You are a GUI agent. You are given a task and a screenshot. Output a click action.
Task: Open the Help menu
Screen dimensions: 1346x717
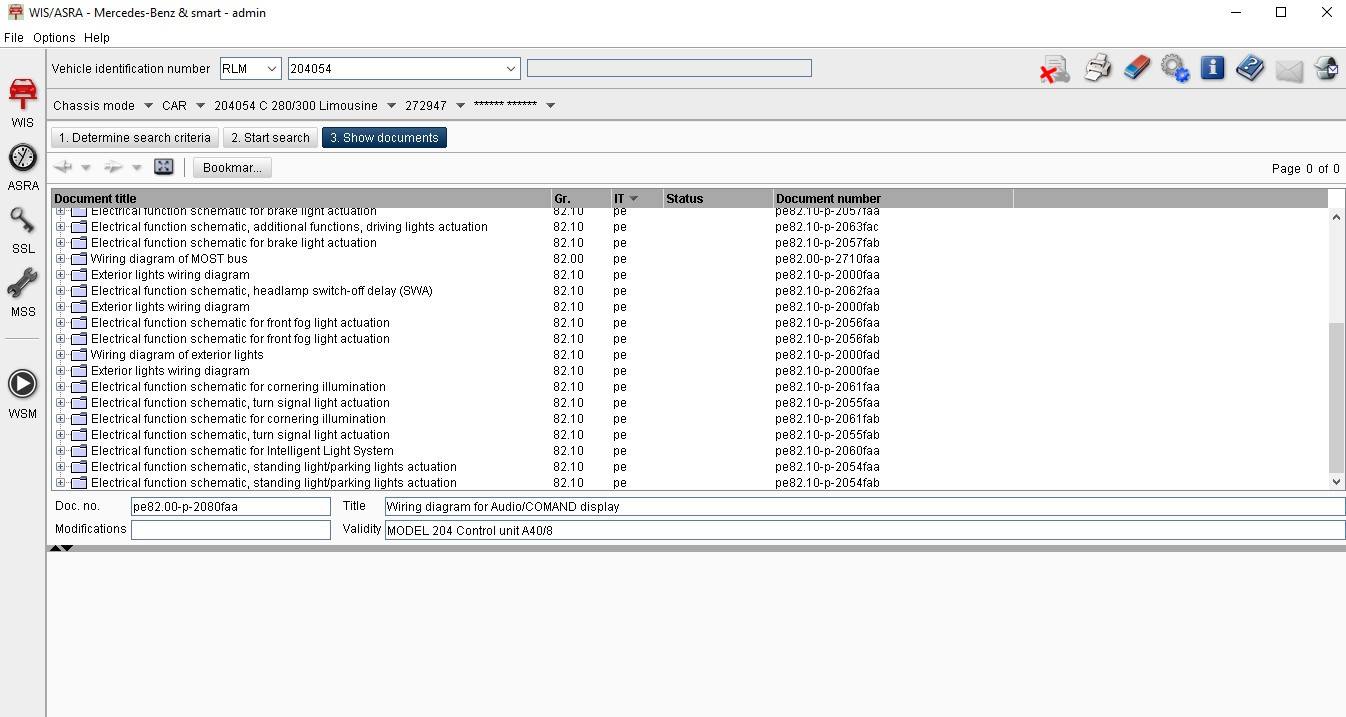click(x=97, y=37)
